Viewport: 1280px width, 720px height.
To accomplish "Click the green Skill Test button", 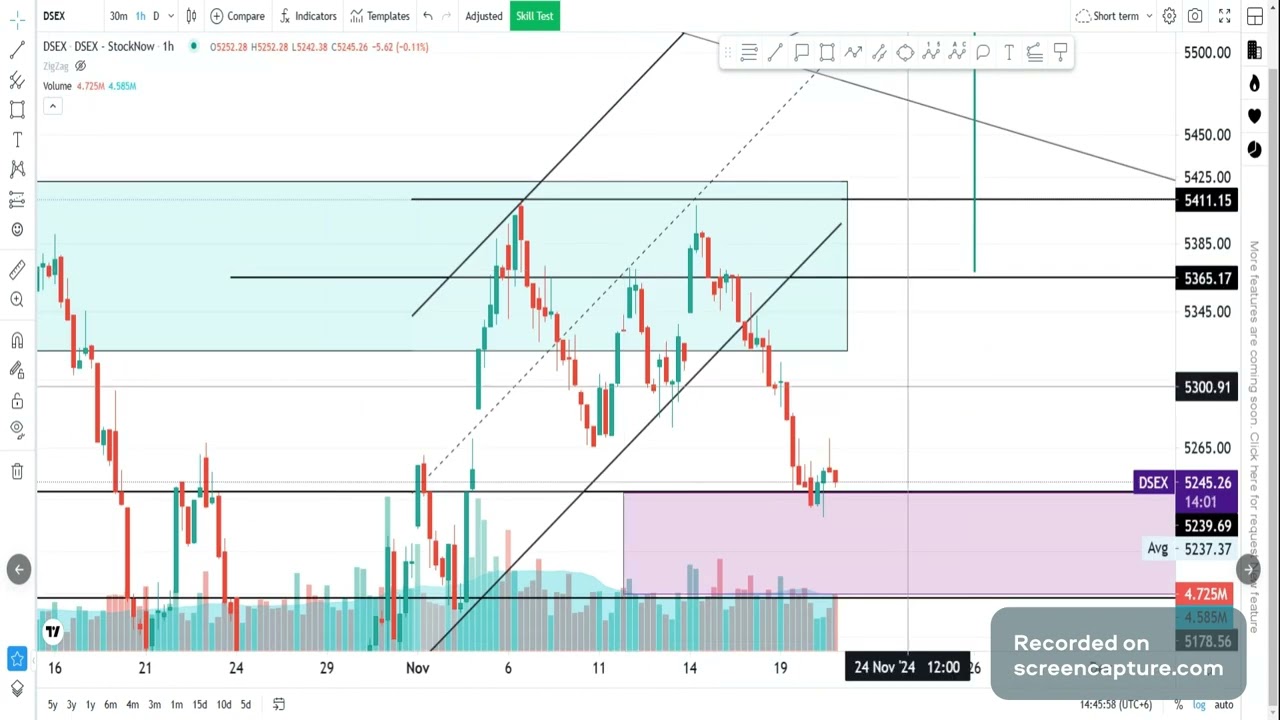I will [x=535, y=16].
